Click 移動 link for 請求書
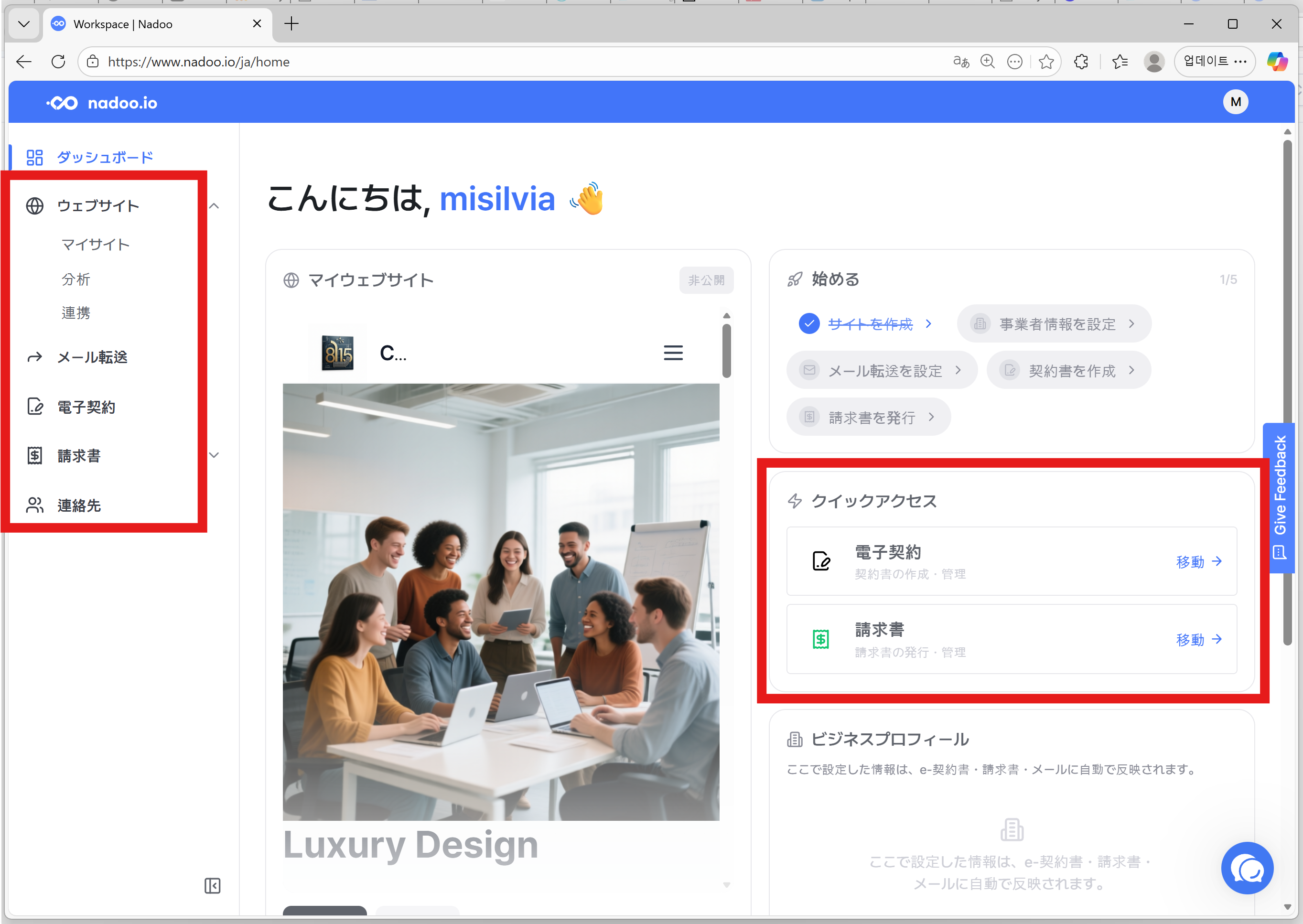The image size is (1303, 924). 1199,640
